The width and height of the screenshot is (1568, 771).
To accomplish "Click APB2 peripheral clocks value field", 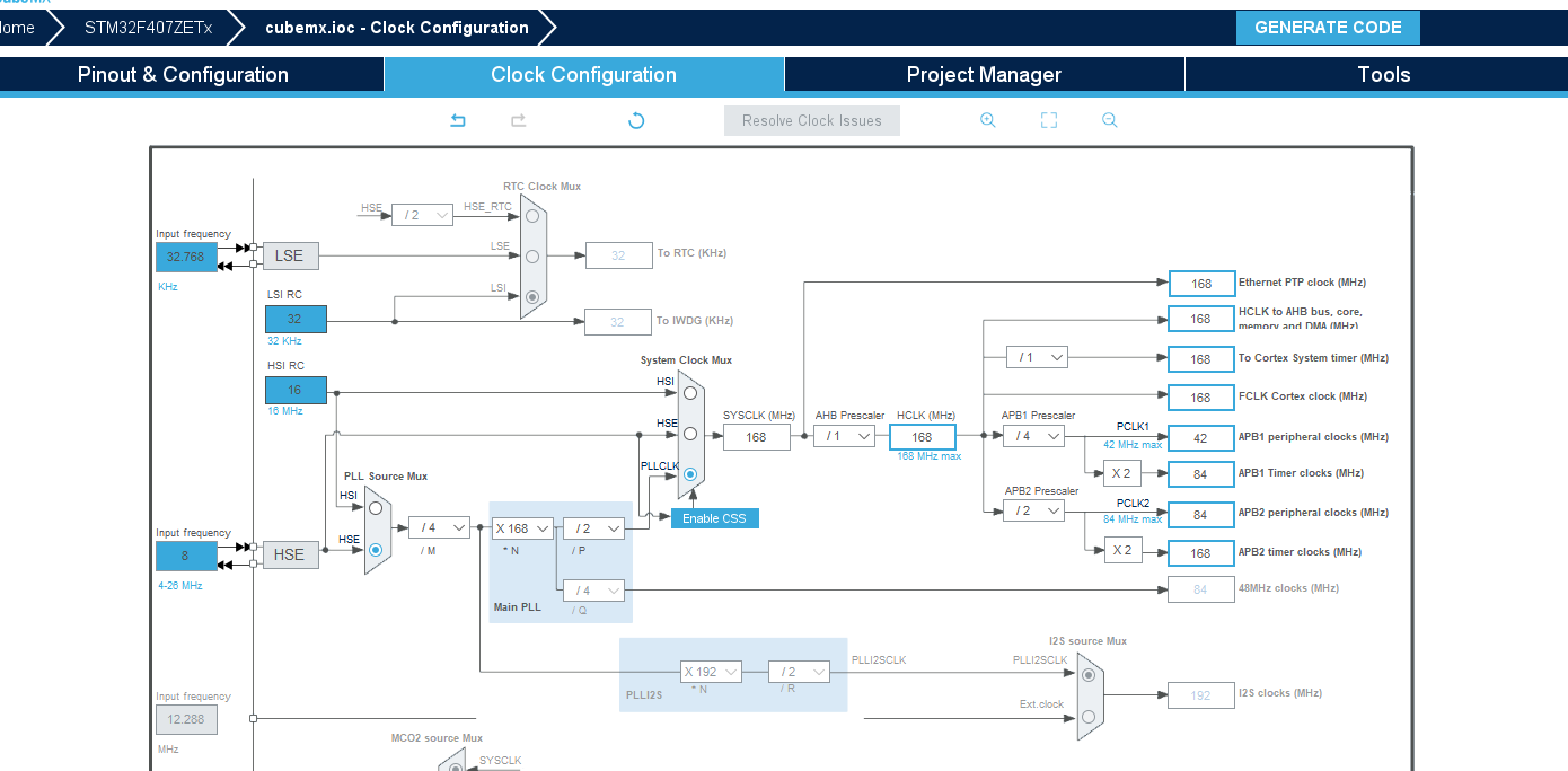I will tap(1201, 515).
